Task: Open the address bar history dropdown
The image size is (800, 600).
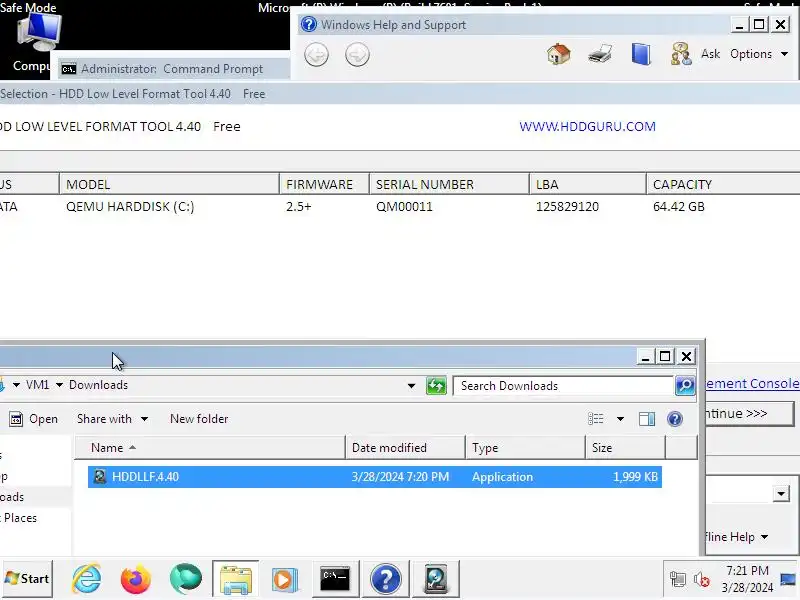Action: [x=411, y=386]
